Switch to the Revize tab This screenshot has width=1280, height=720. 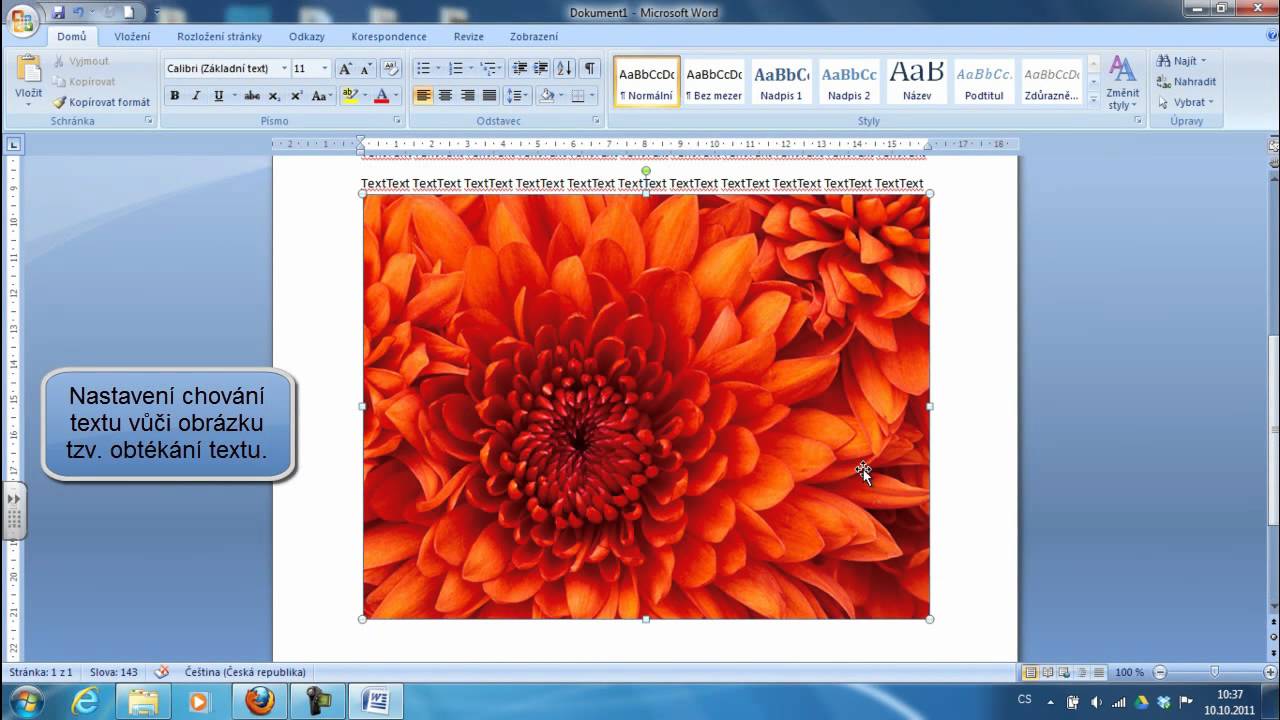[469, 36]
